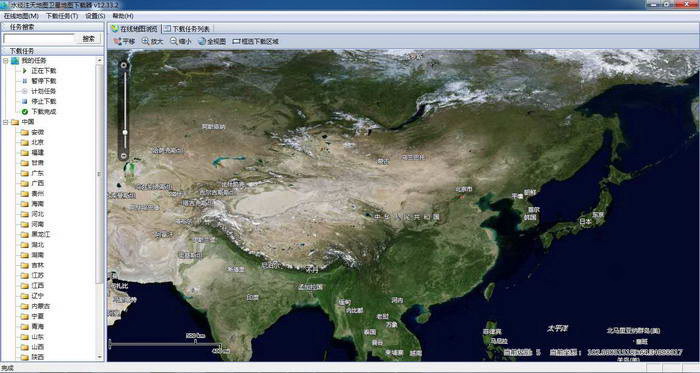Open the 帮助(H) menu
The height and width of the screenshot is (373, 700).
(123, 16)
